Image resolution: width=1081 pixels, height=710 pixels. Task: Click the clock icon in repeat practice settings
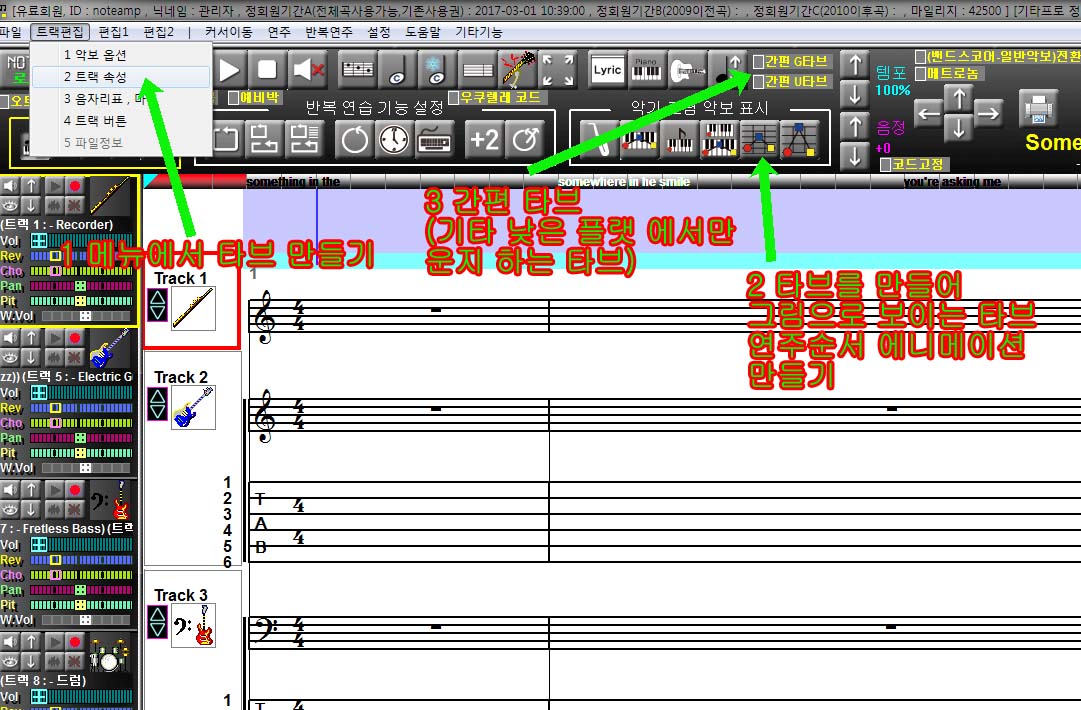point(394,140)
